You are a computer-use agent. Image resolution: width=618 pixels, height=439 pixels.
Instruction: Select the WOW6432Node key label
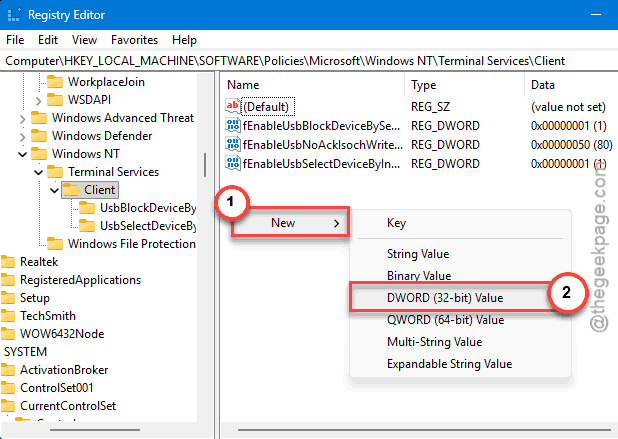pyautogui.click(x=62, y=334)
